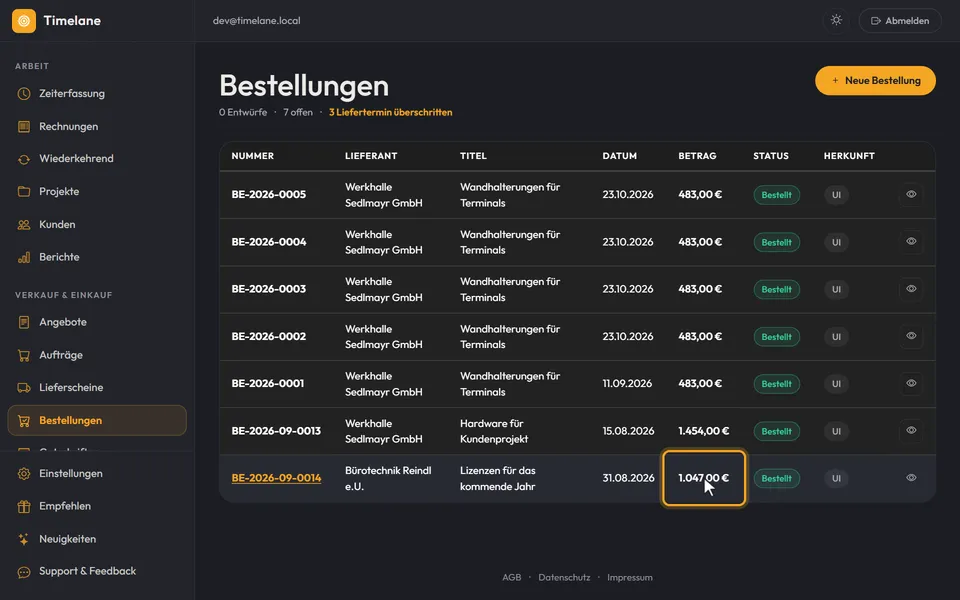
Task: View order BE-2026-0003 via eye icon
Action: click(x=911, y=288)
